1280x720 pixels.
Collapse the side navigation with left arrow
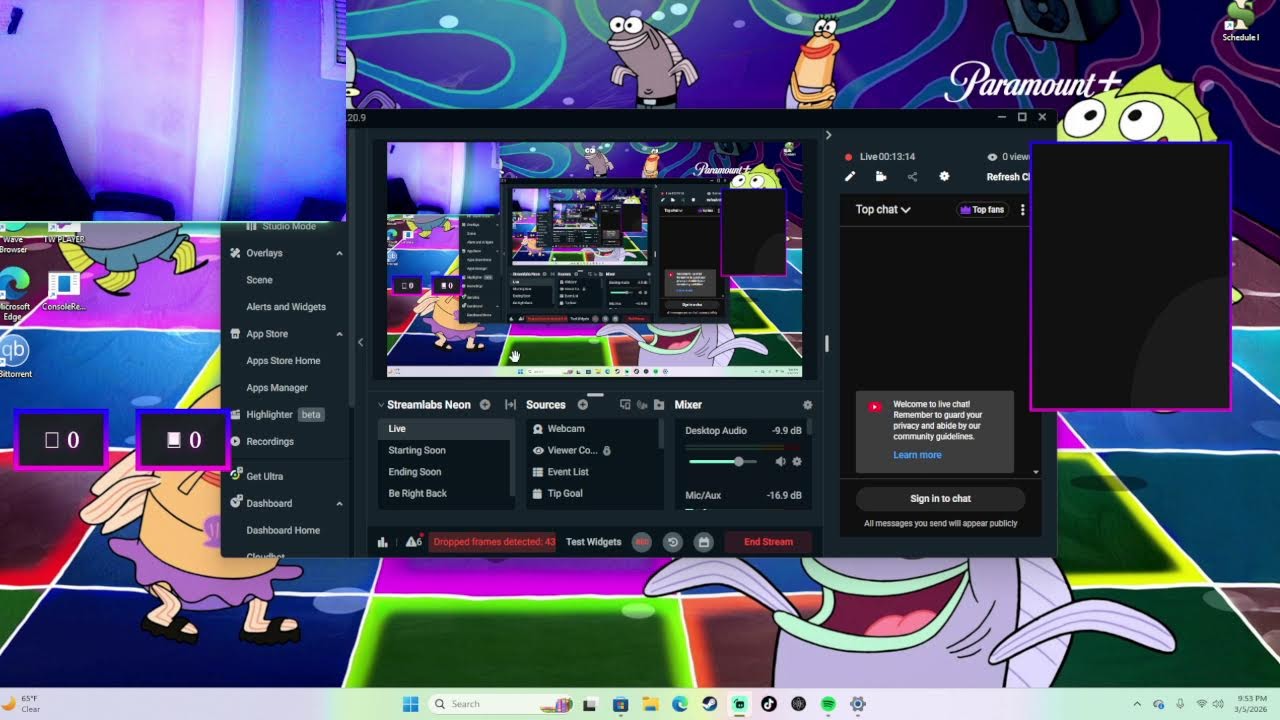(360, 342)
